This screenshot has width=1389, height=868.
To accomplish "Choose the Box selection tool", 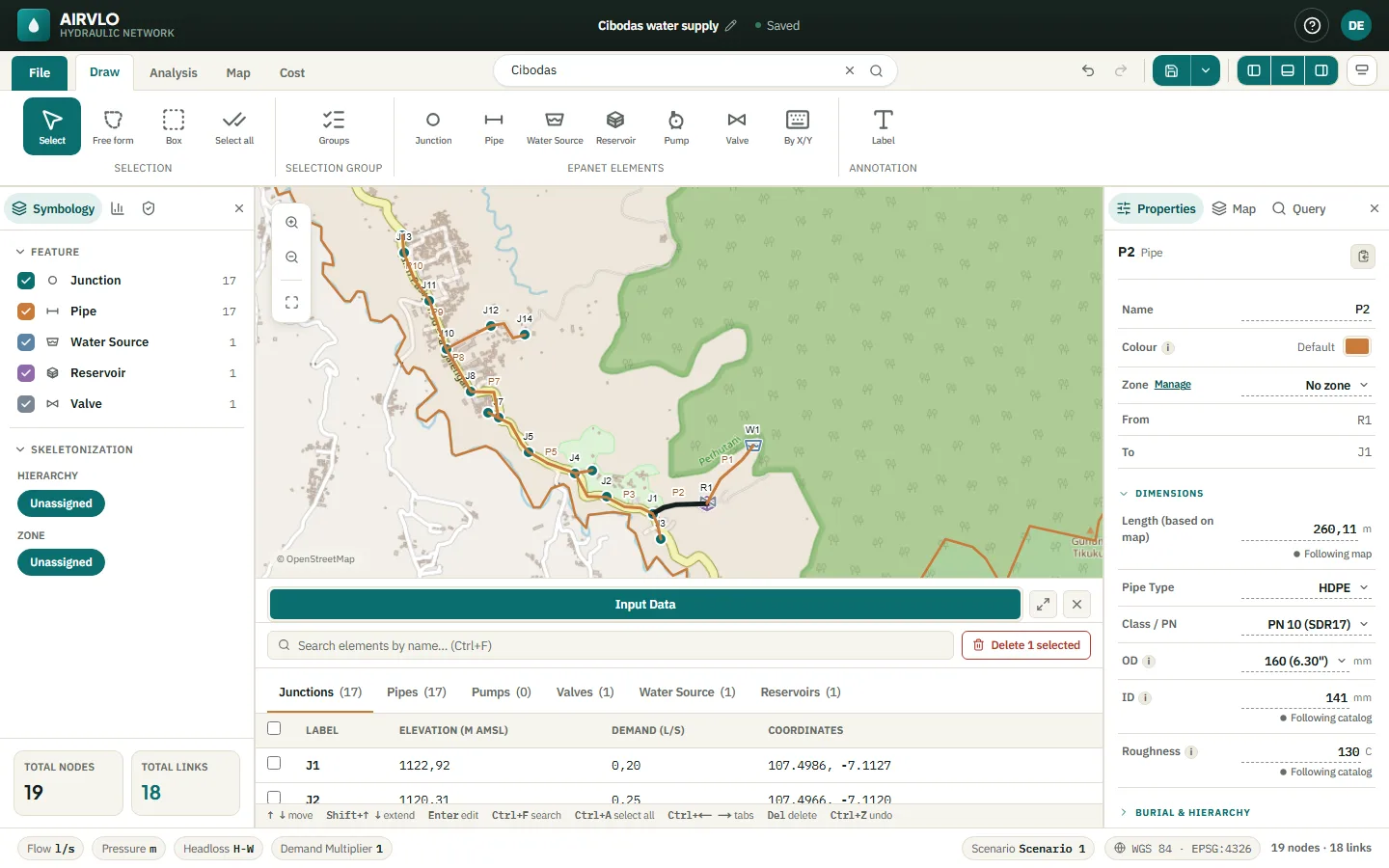I will point(174,126).
